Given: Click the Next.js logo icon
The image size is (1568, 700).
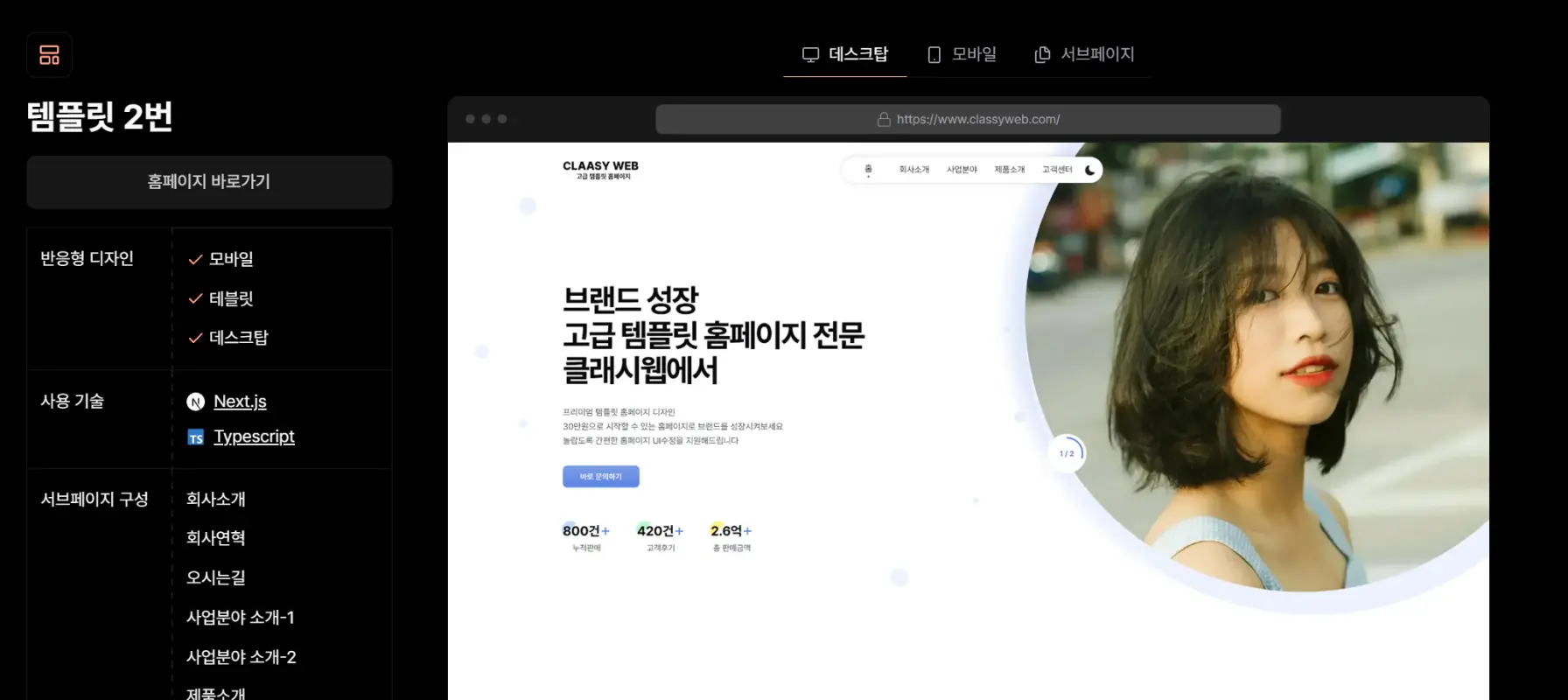Looking at the screenshot, I should (196, 402).
